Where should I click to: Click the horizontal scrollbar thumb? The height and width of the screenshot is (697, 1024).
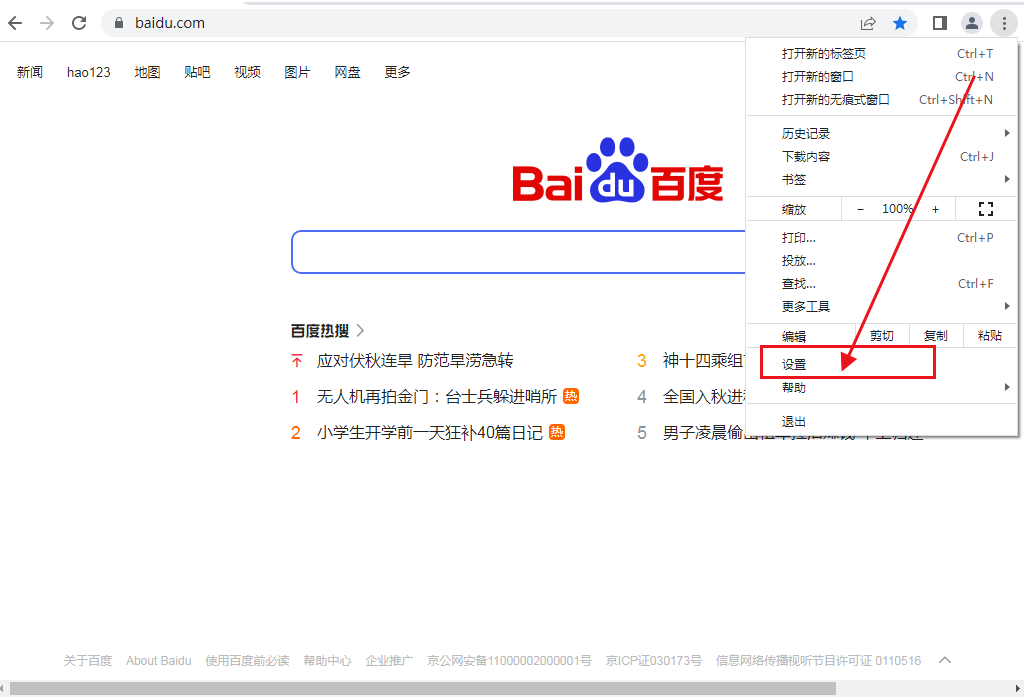(423, 689)
